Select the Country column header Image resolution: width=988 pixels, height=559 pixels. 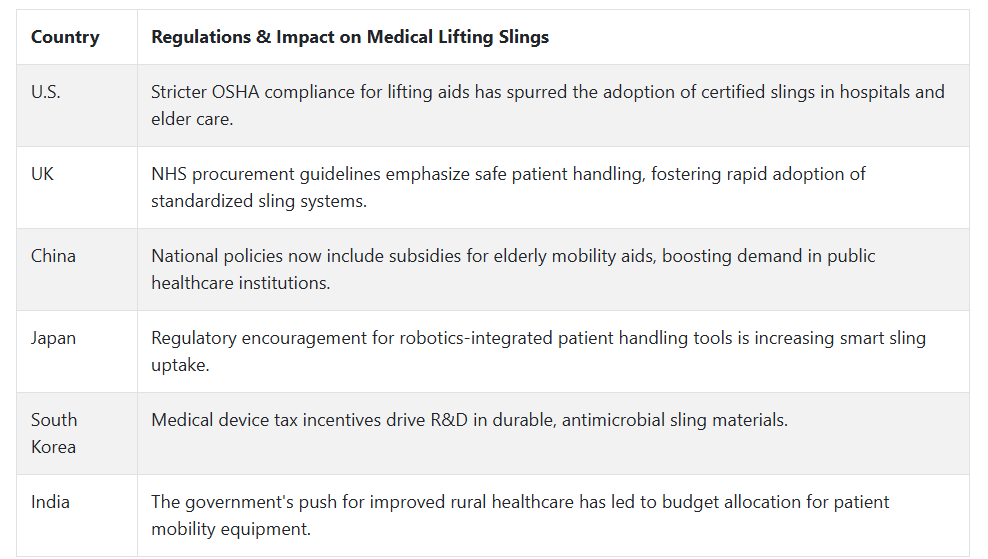click(x=77, y=37)
